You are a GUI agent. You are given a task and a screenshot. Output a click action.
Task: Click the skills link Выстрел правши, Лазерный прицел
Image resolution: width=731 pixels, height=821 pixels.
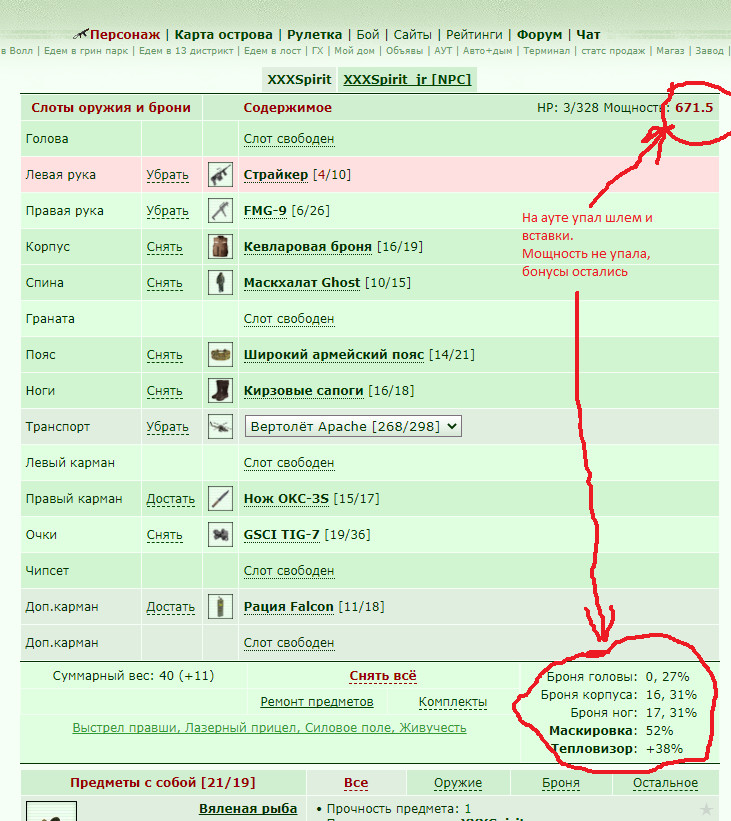(269, 728)
